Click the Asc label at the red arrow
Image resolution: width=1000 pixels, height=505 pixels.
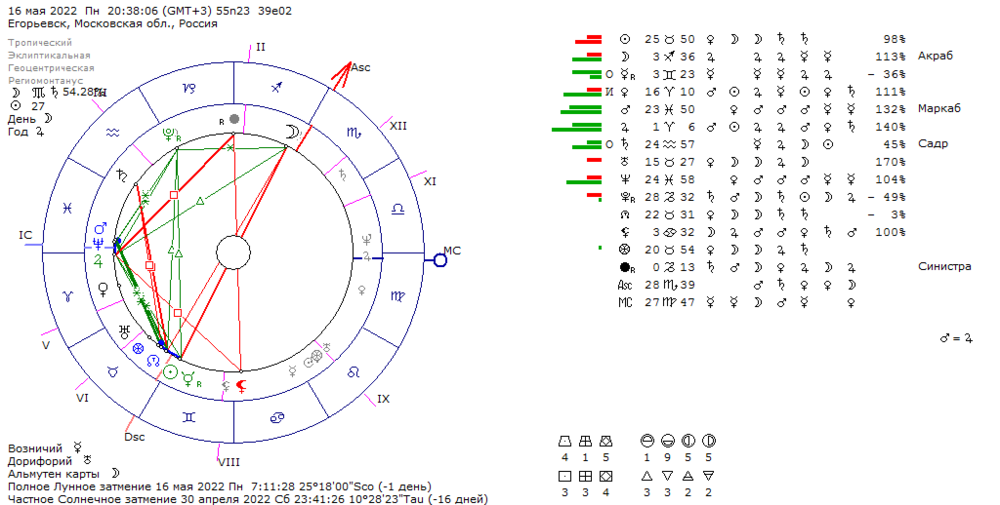click(360, 68)
